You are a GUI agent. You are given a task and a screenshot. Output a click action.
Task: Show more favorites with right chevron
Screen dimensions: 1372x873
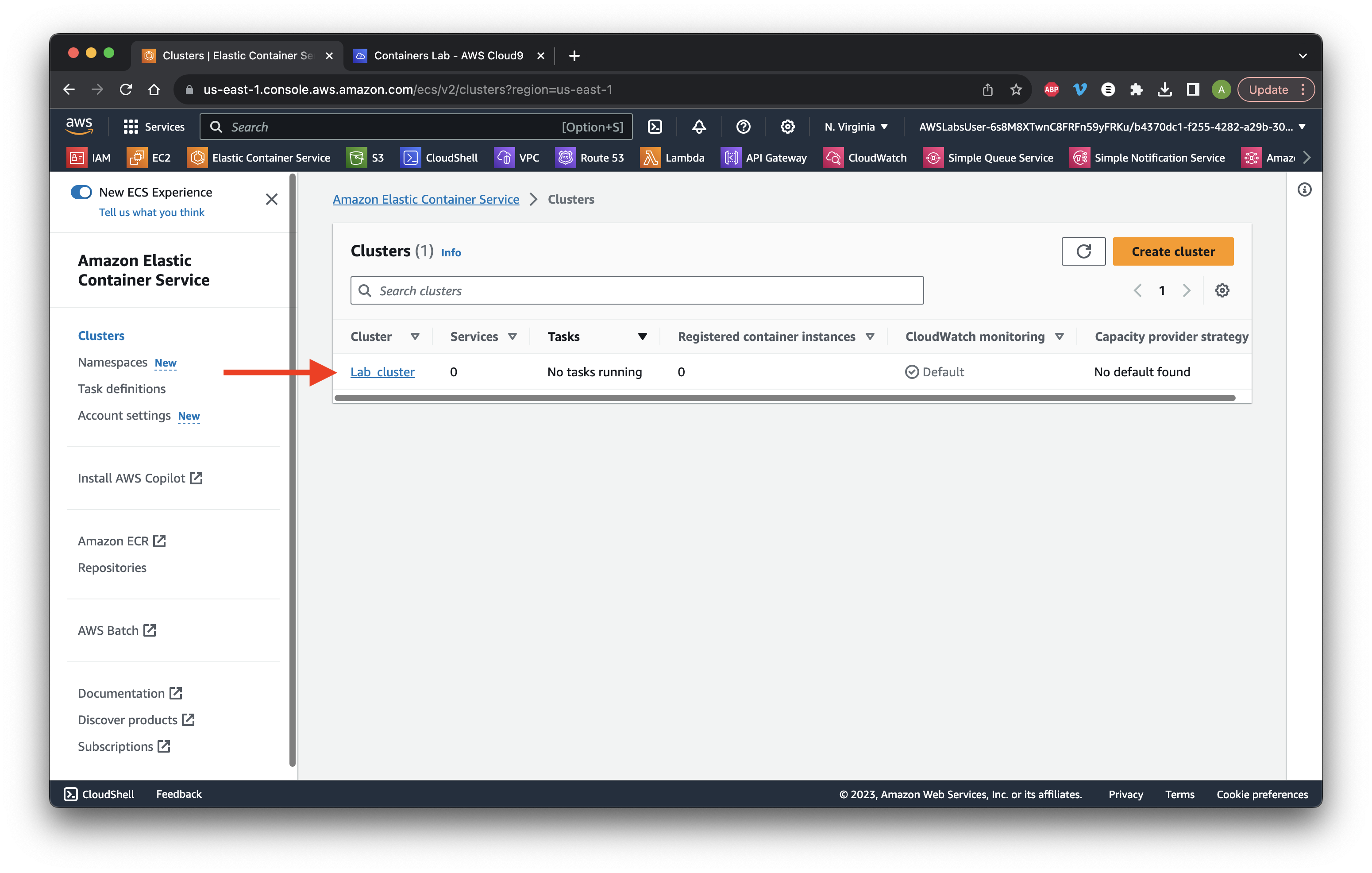click(x=1306, y=157)
